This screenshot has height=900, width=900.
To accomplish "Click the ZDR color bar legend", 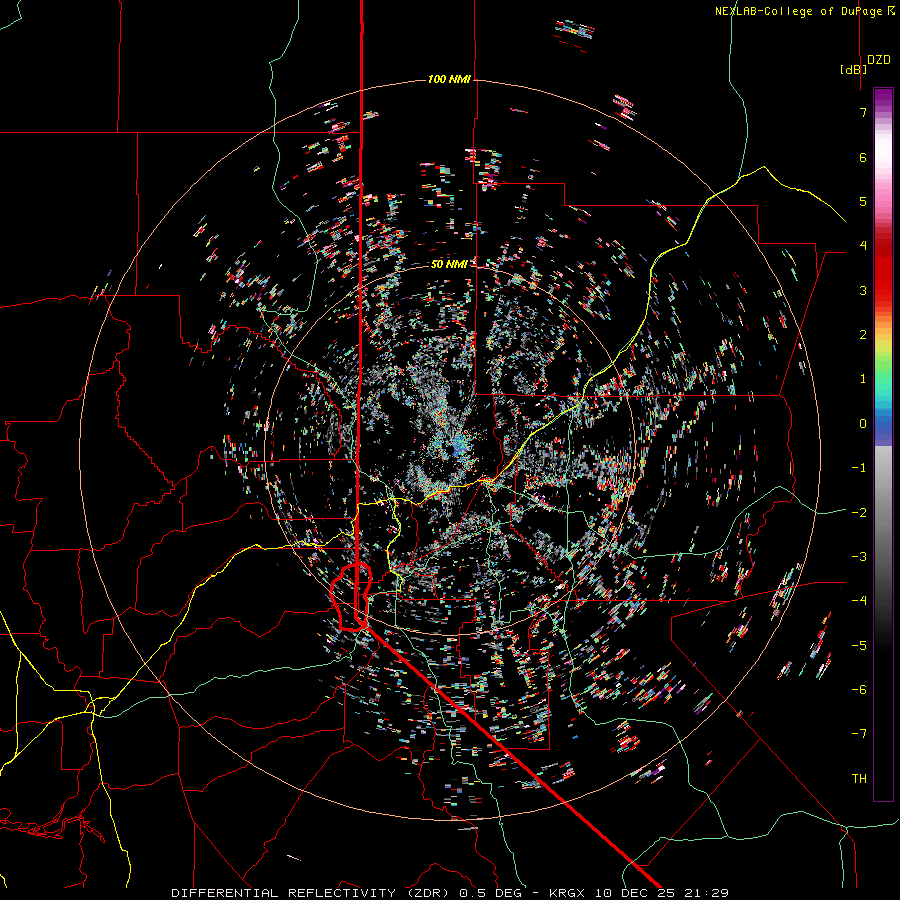I will (883, 444).
